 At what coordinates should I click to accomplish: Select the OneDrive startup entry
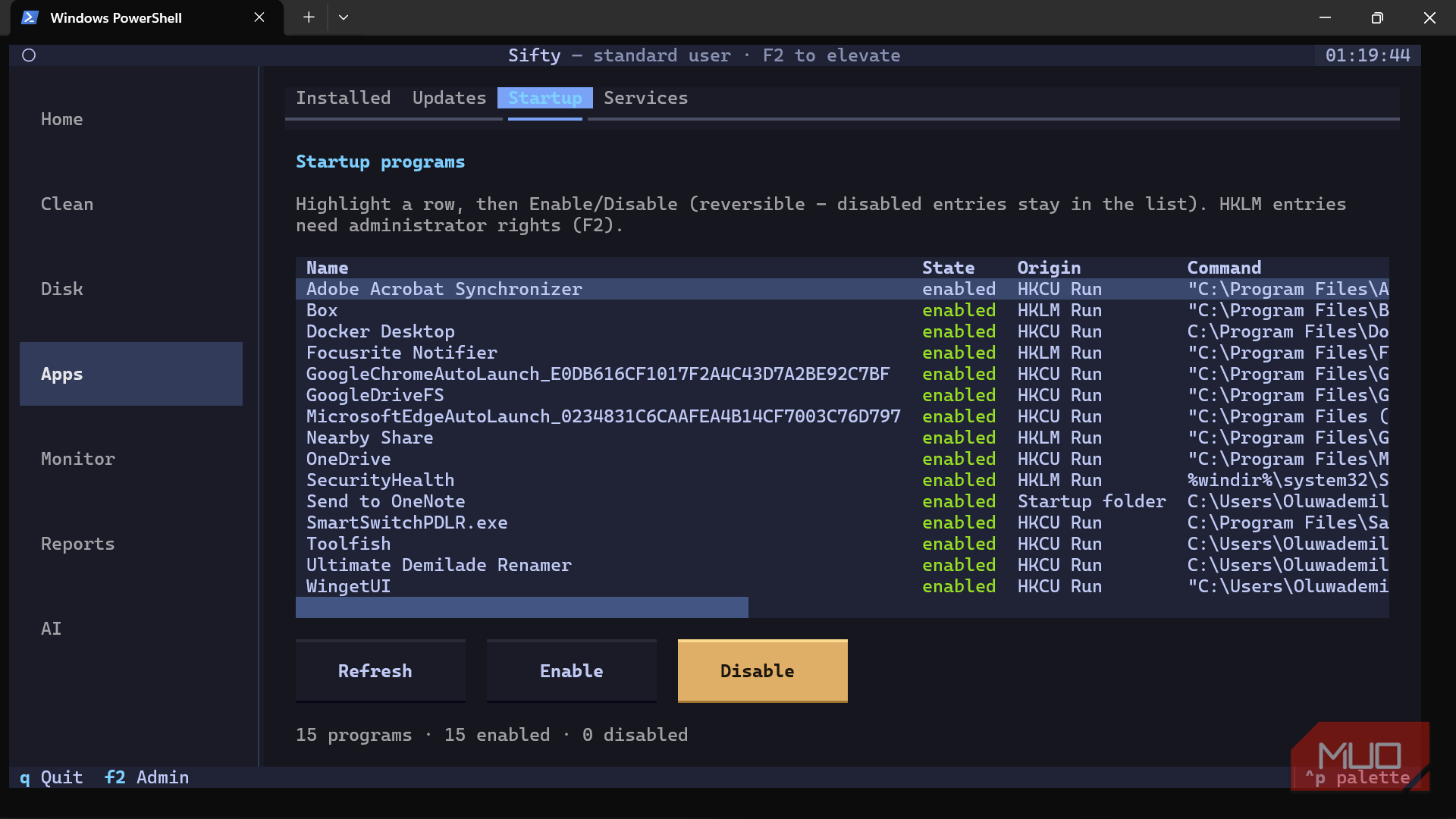pos(843,459)
